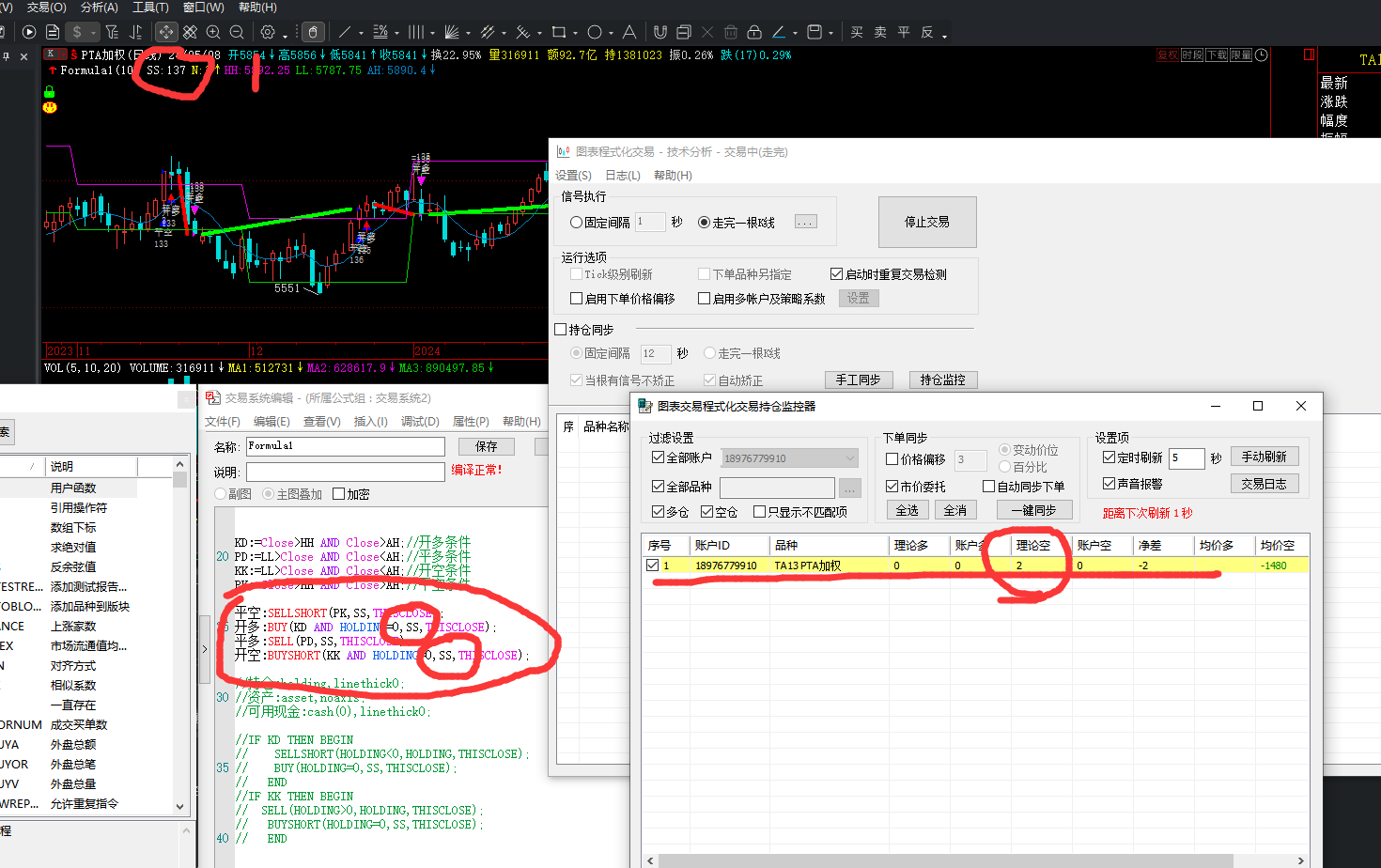Enable 只显示不匹配项 checkbox
The height and width of the screenshot is (868, 1381).
pyautogui.click(x=800, y=512)
